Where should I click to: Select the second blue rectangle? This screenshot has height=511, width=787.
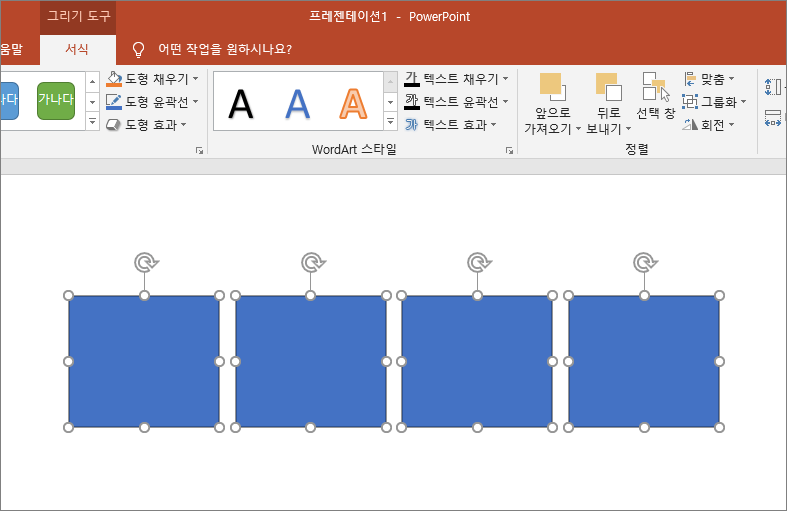point(311,361)
